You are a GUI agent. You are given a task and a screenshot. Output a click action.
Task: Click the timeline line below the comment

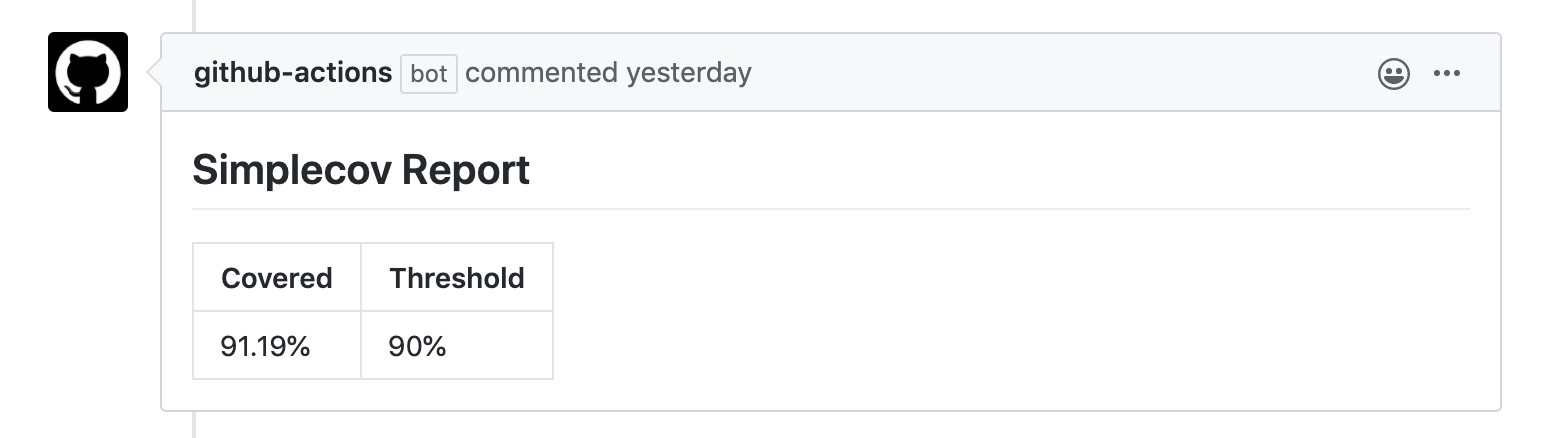pyautogui.click(x=194, y=426)
